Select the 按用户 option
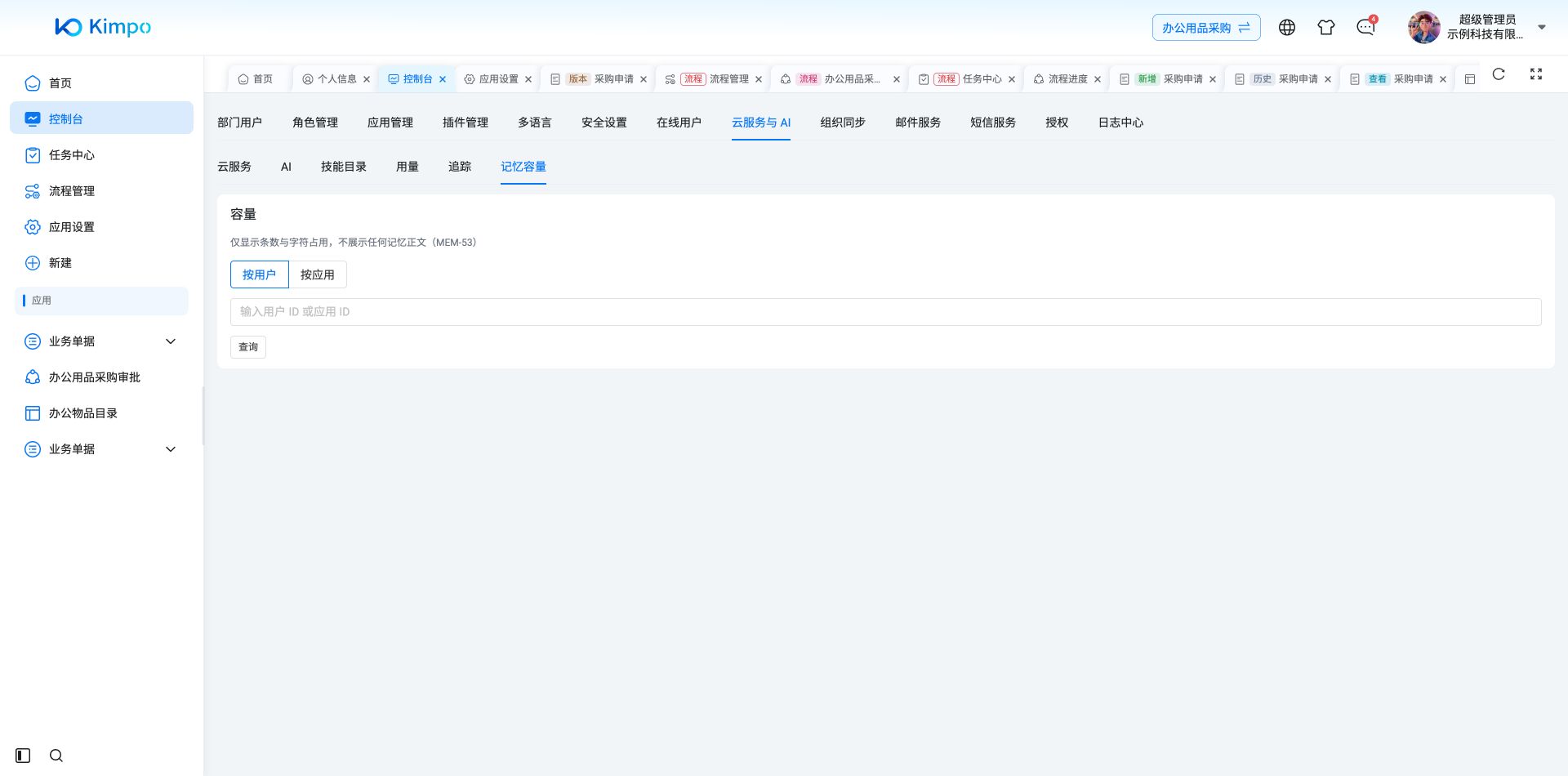Image resolution: width=1568 pixels, height=776 pixels. (x=260, y=274)
